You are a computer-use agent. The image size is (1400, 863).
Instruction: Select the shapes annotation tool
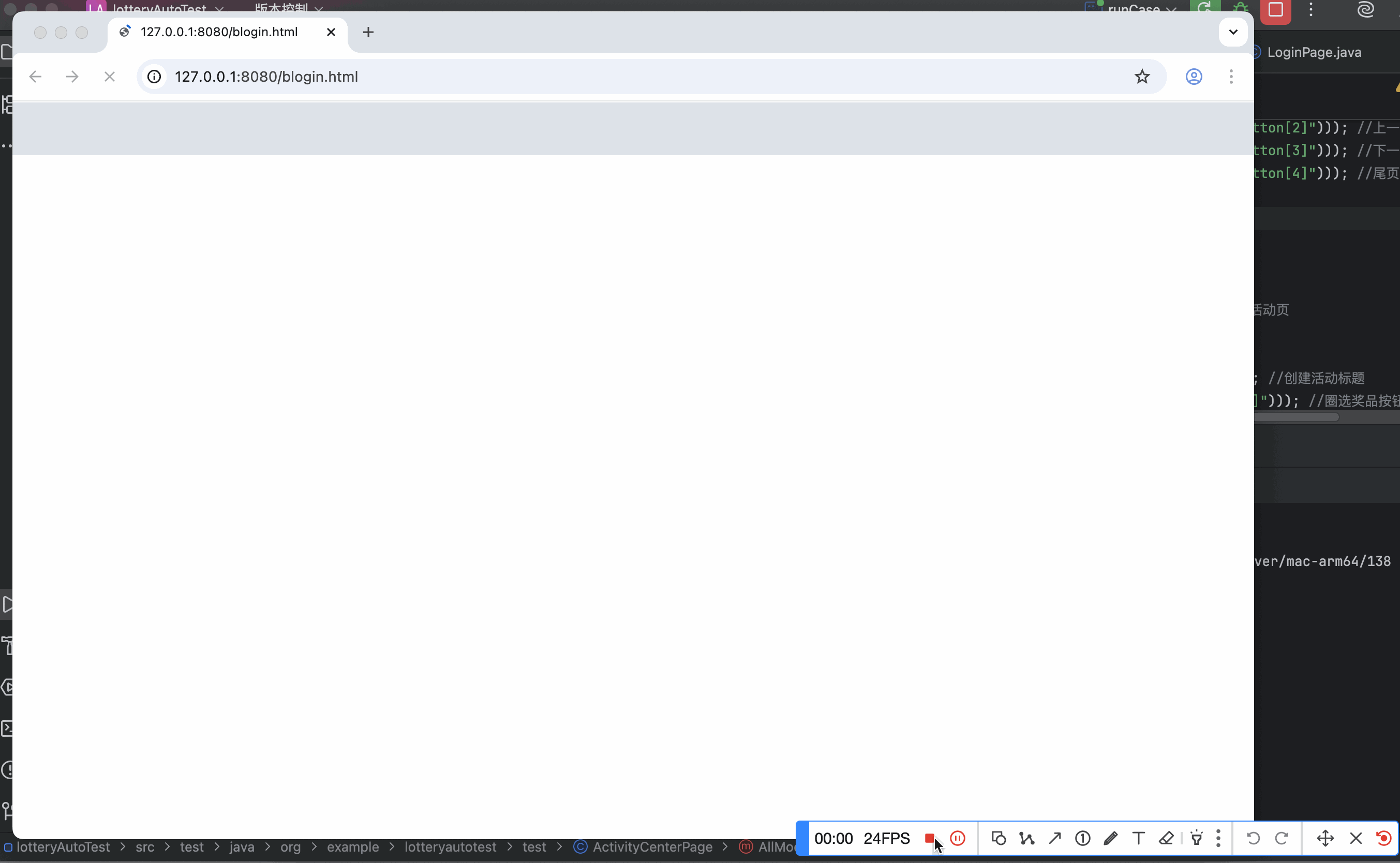(999, 839)
